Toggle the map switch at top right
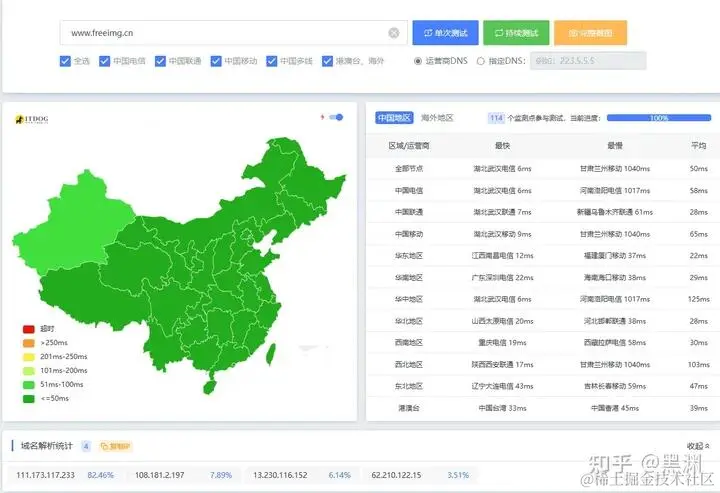 pos(336,117)
